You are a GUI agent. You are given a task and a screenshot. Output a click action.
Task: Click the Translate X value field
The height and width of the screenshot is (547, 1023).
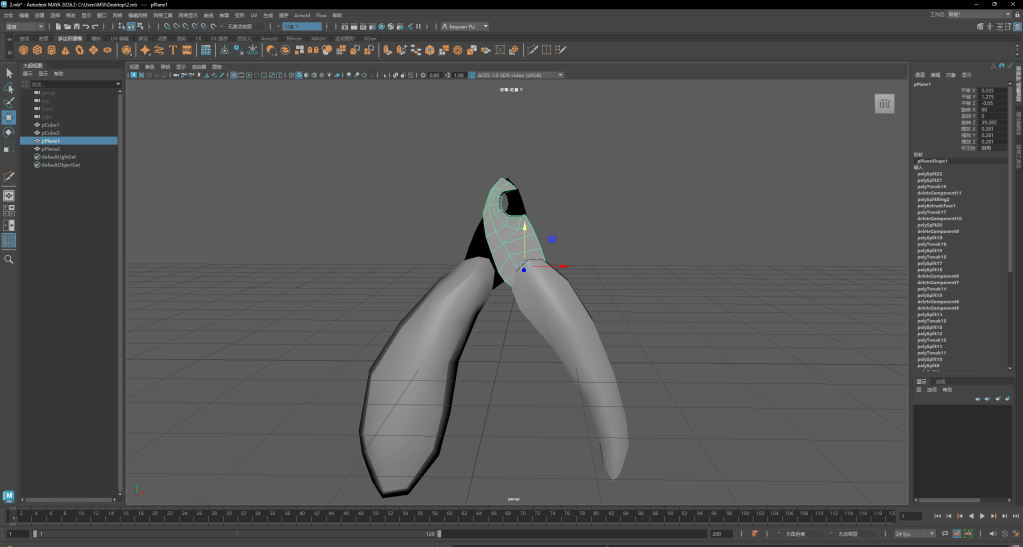(990, 90)
